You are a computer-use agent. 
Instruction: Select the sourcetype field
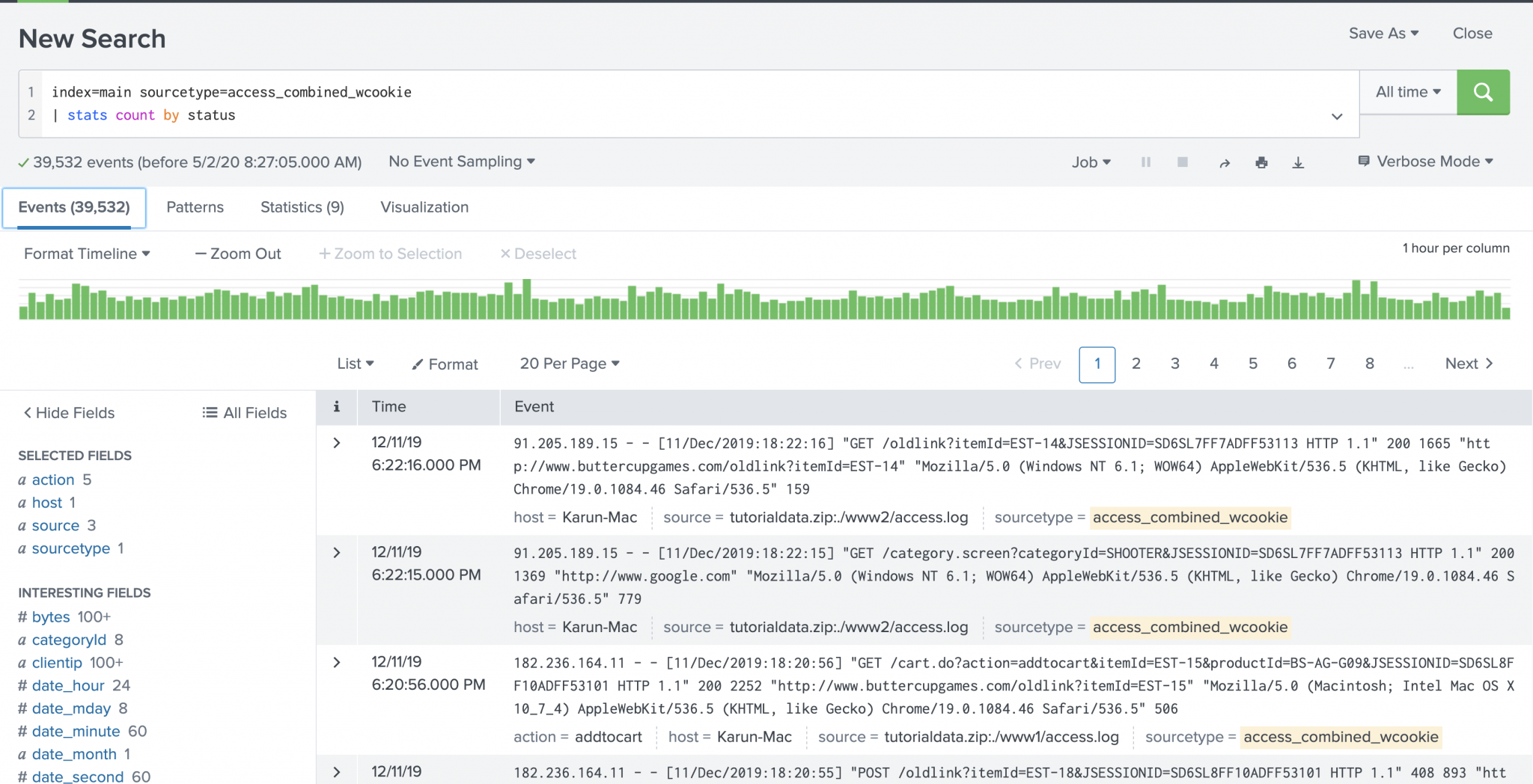71,549
